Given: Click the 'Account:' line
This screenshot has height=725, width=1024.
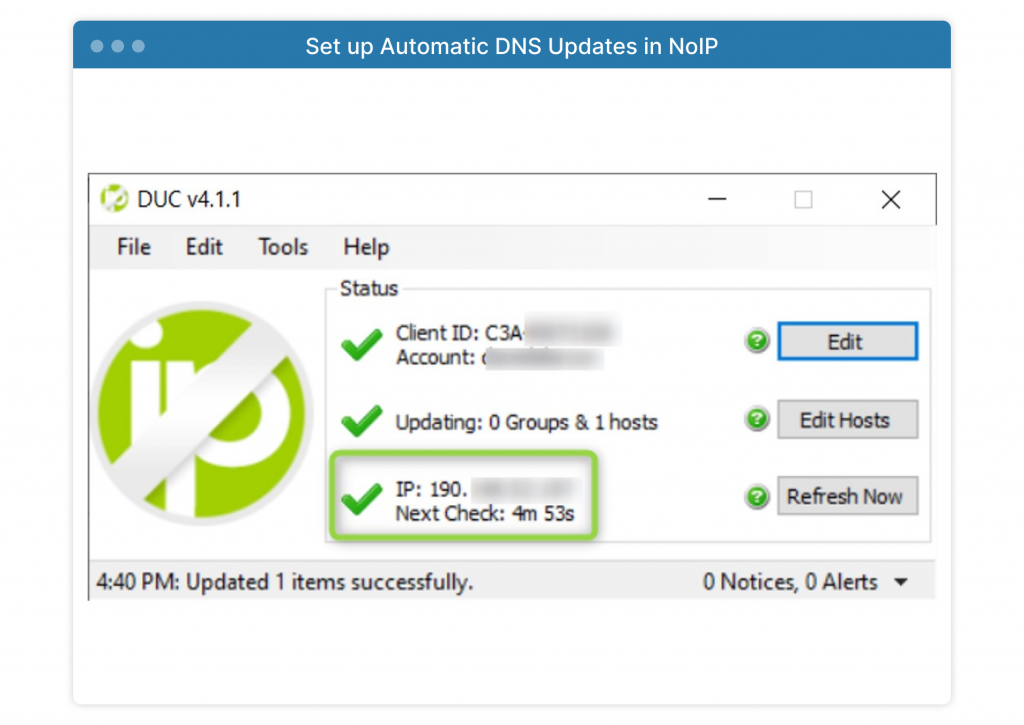Looking at the screenshot, I should [x=500, y=358].
